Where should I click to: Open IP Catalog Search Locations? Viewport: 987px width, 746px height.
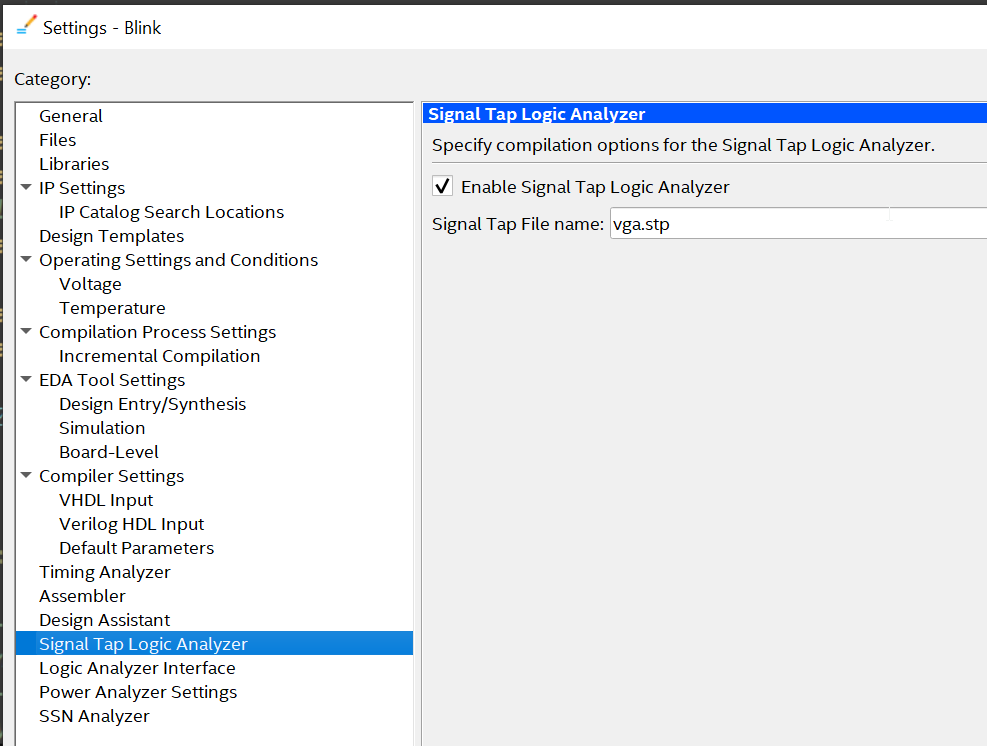coord(171,212)
